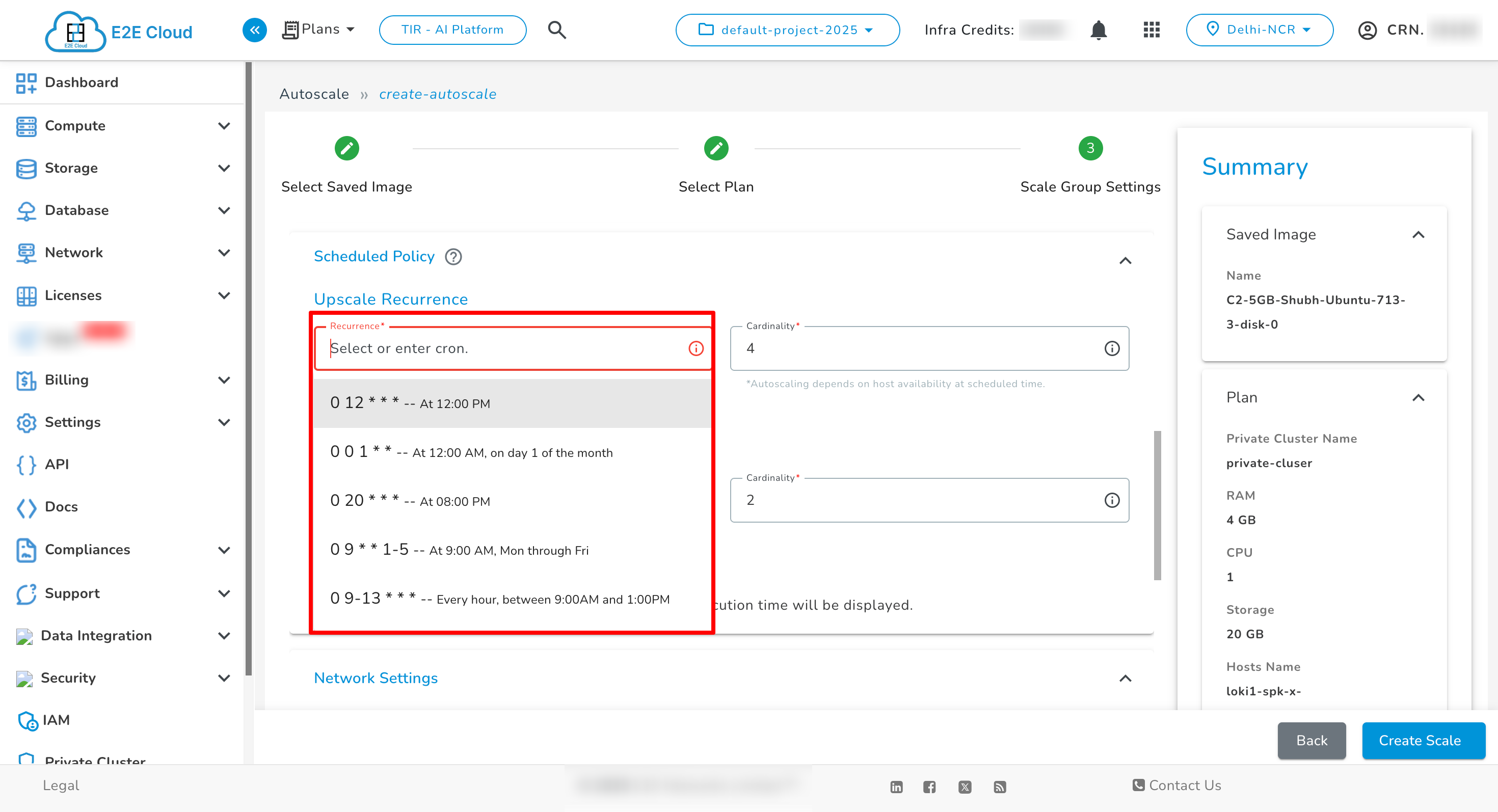Click the Recurrence cron input field
The image size is (1498, 812).
pos(500,348)
